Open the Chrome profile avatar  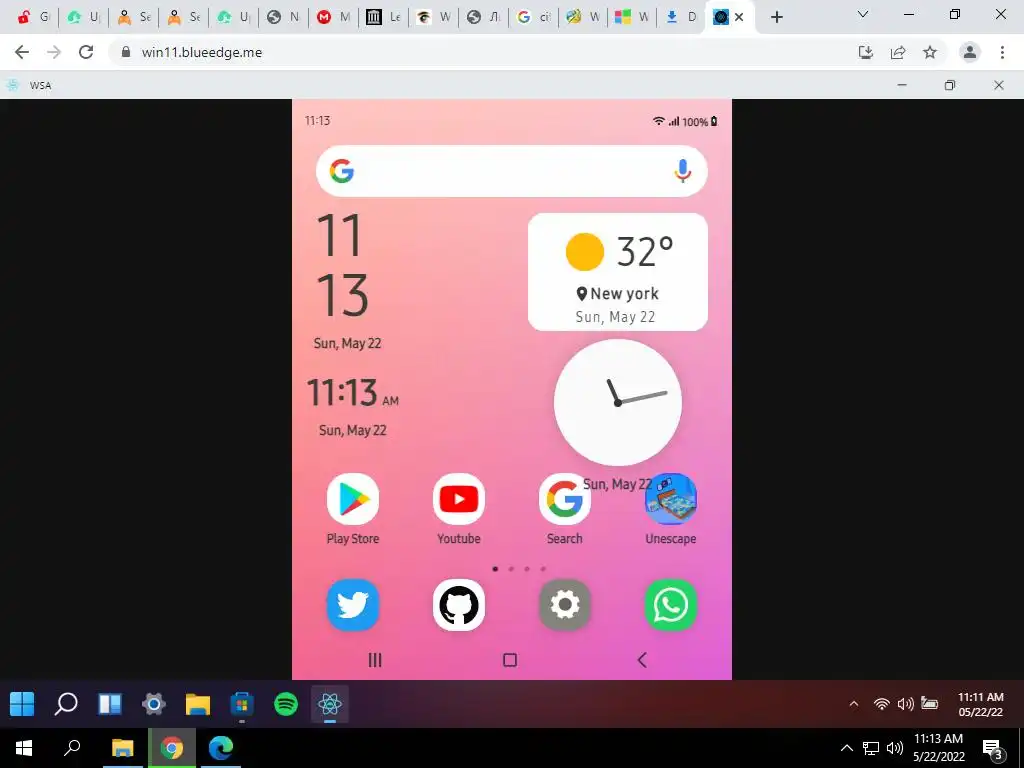(x=970, y=52)
